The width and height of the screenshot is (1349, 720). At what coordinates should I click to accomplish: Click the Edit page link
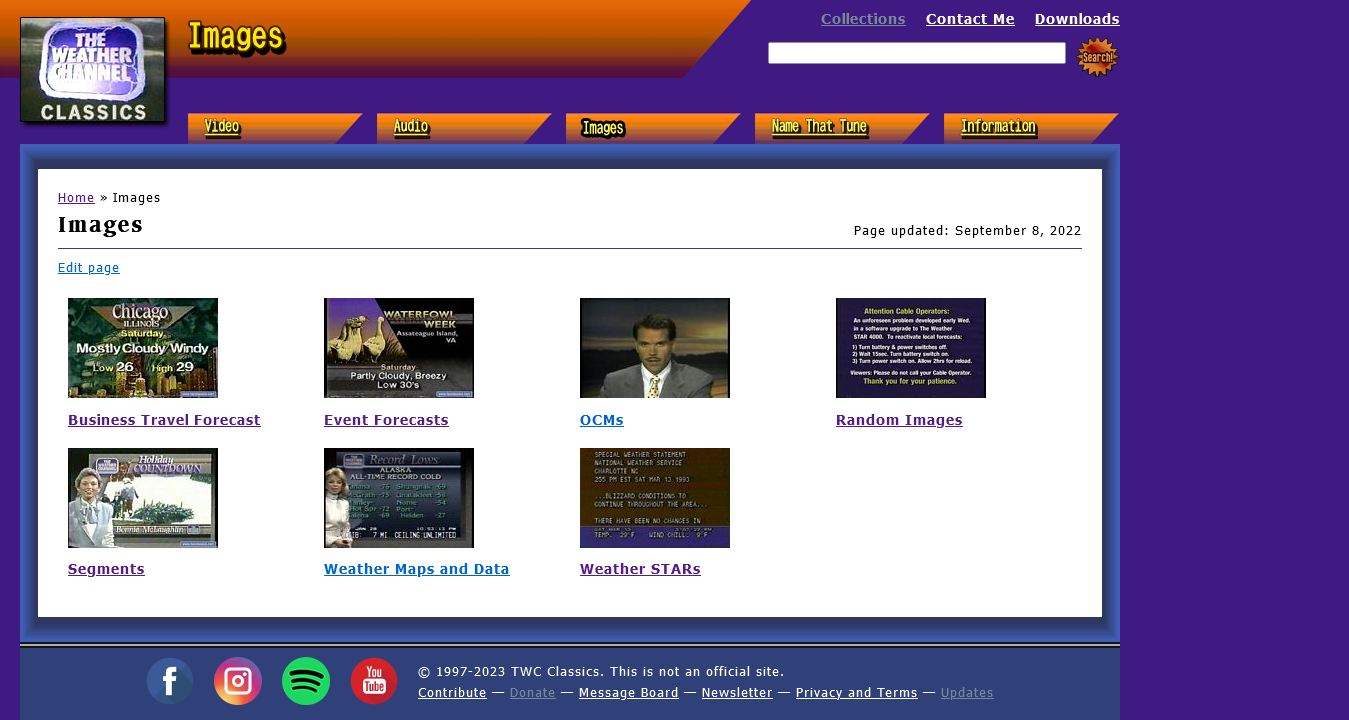[89, 268]
